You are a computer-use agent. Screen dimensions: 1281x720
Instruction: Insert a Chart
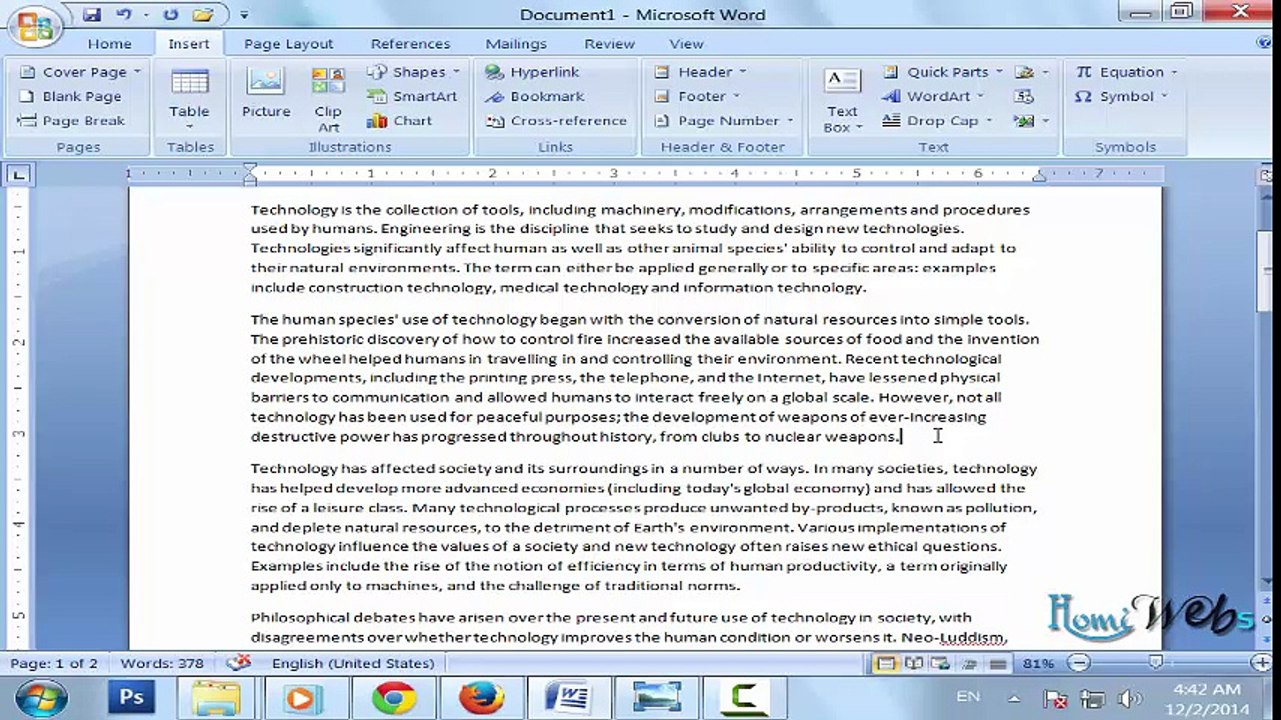point(400,120)
